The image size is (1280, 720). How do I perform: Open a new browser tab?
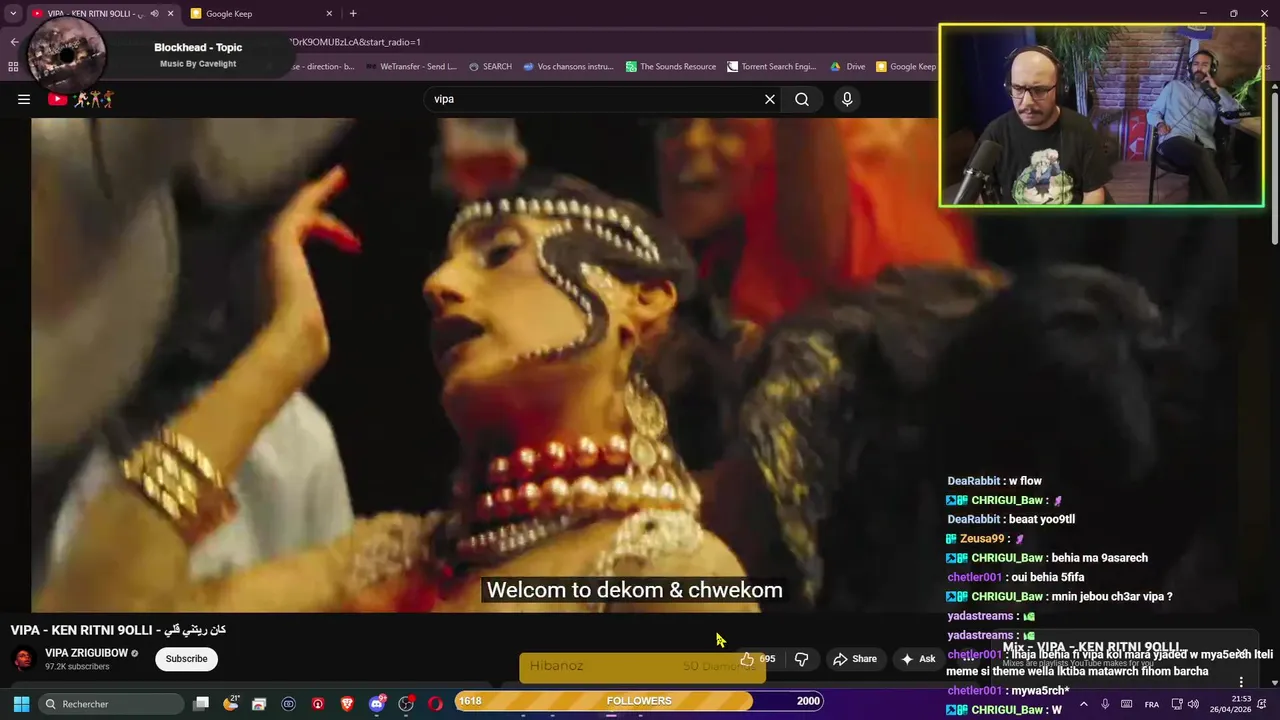coord(353,14)
